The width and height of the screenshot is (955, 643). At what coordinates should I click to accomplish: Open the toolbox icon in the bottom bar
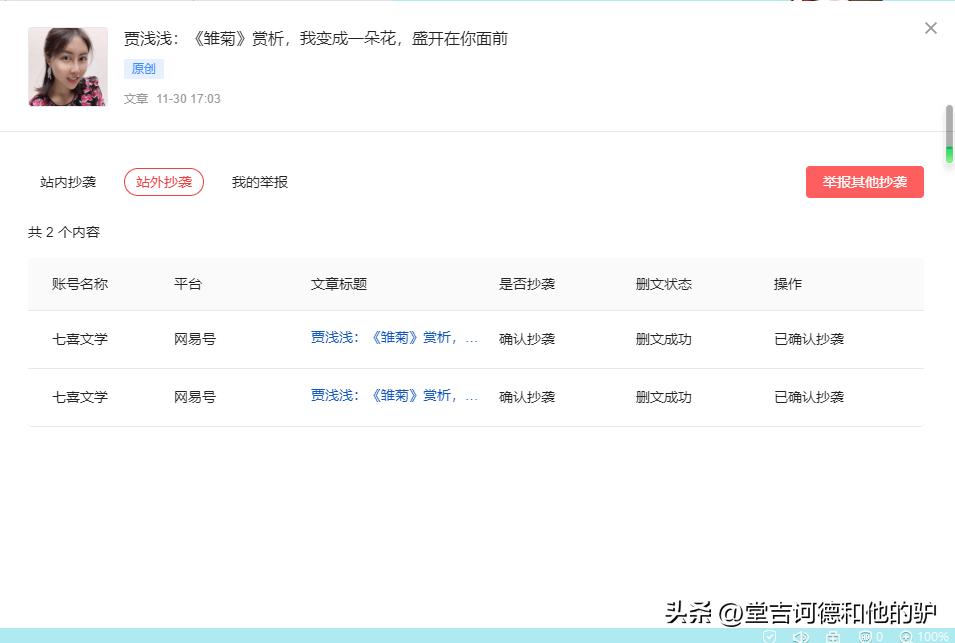pyautogui.click(x=832, y=636)
